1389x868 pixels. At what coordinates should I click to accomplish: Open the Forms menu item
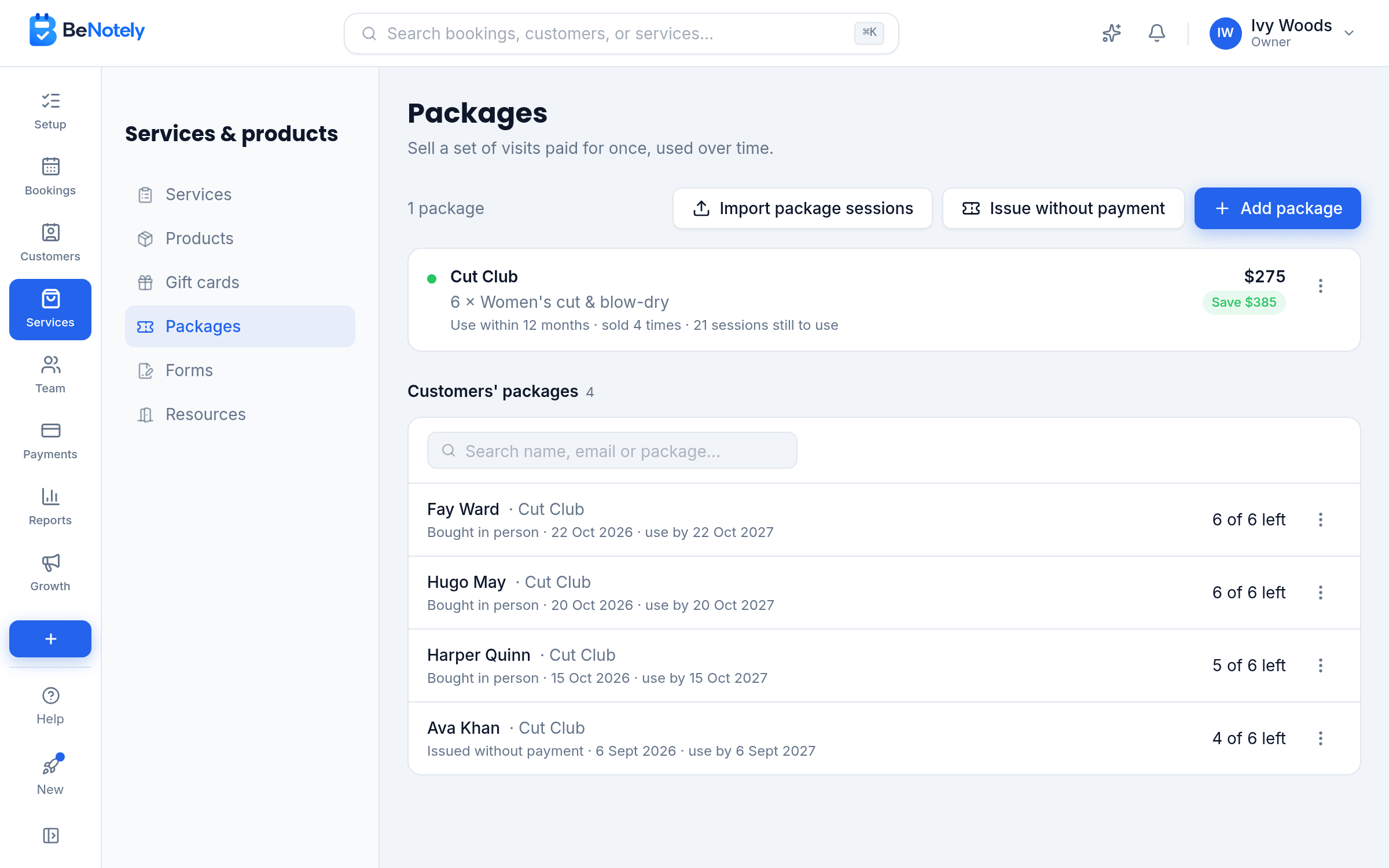[240, 370]
